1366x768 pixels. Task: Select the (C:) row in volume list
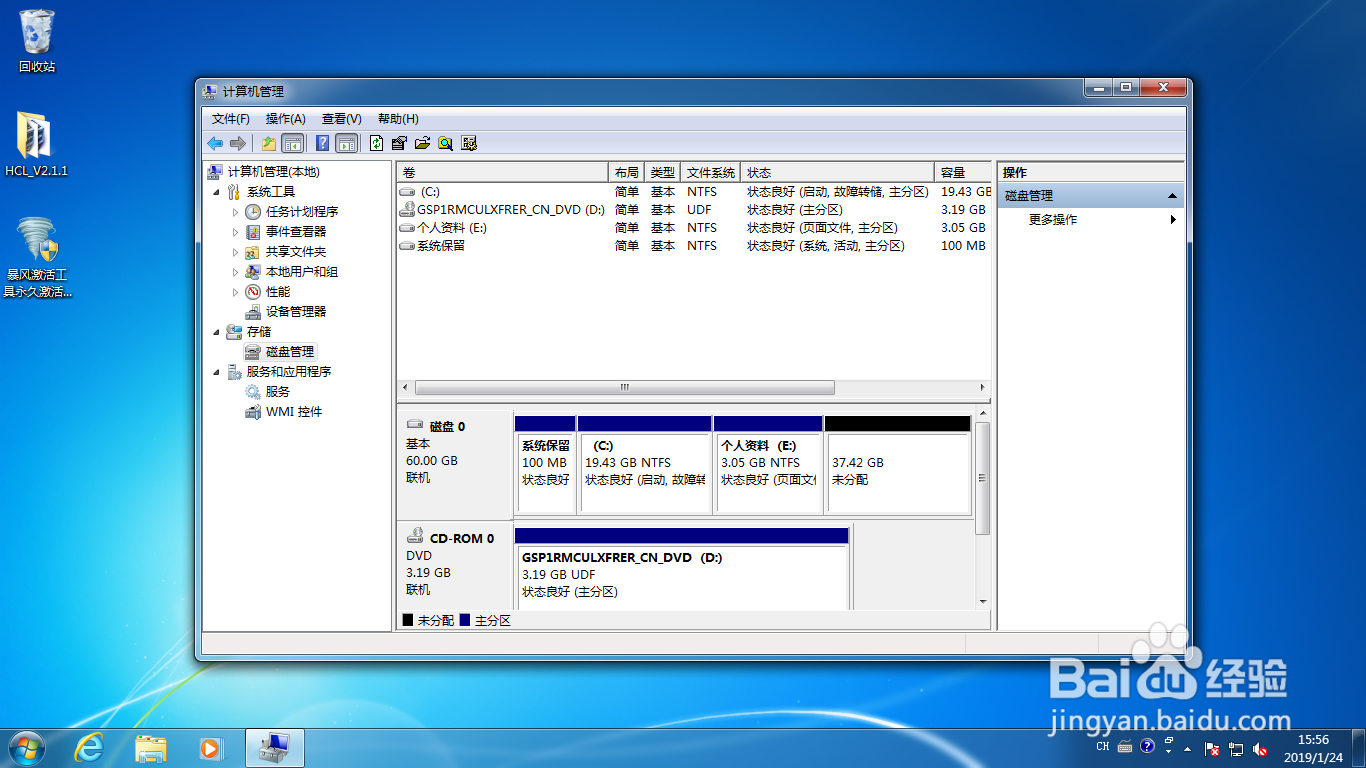pyautogui.click(x=694, y=191)
